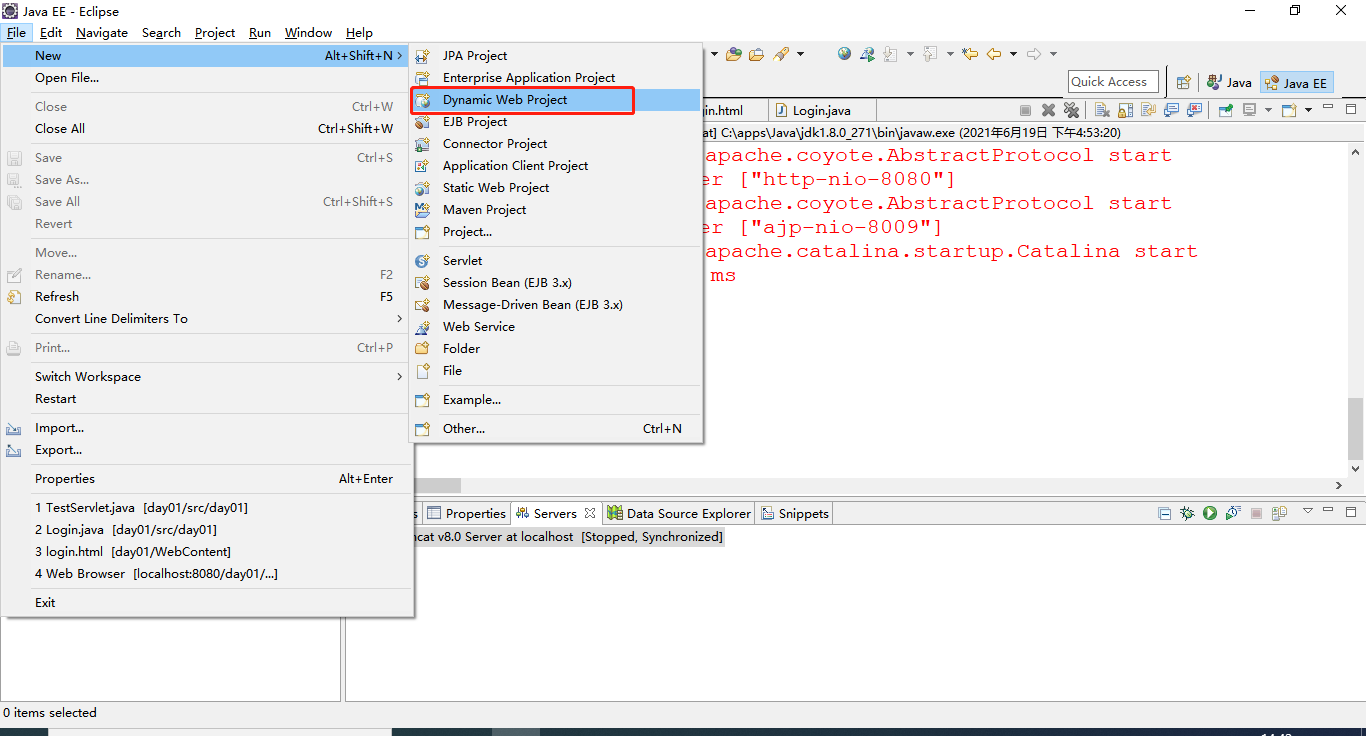This screenshot has height=736, width=1366.
Task: Select the Java EE perspective button
Action: click(x=1296, y=83)
